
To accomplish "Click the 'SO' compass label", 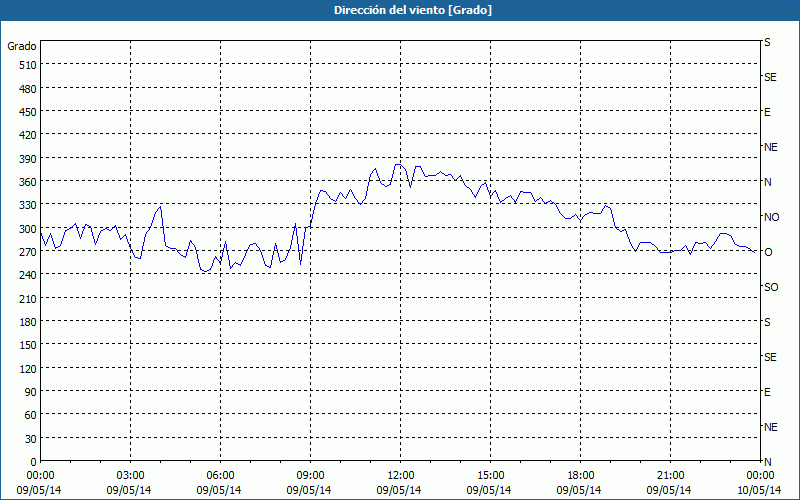I will point(771,287).
